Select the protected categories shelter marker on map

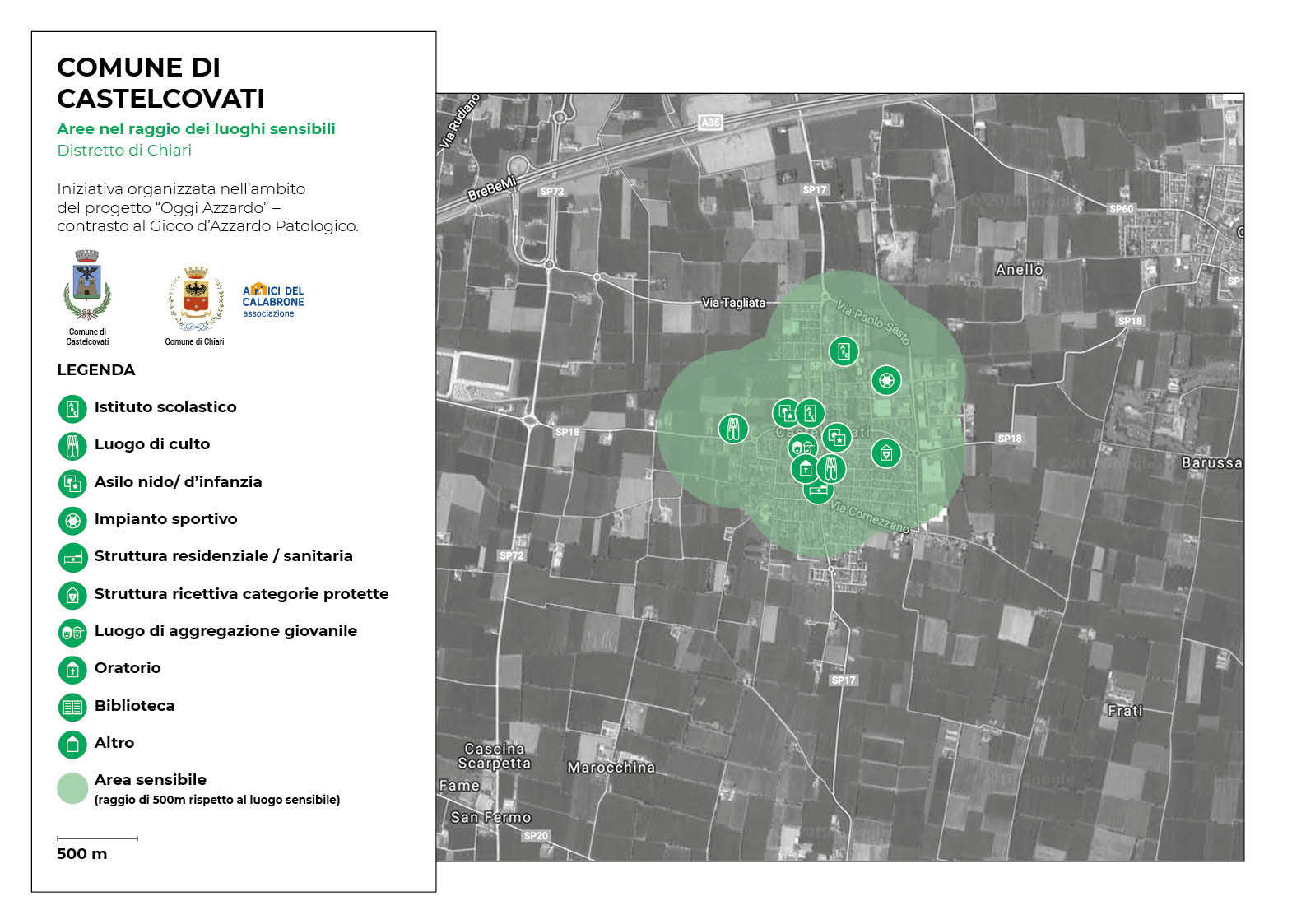click(x=886, y=453)
